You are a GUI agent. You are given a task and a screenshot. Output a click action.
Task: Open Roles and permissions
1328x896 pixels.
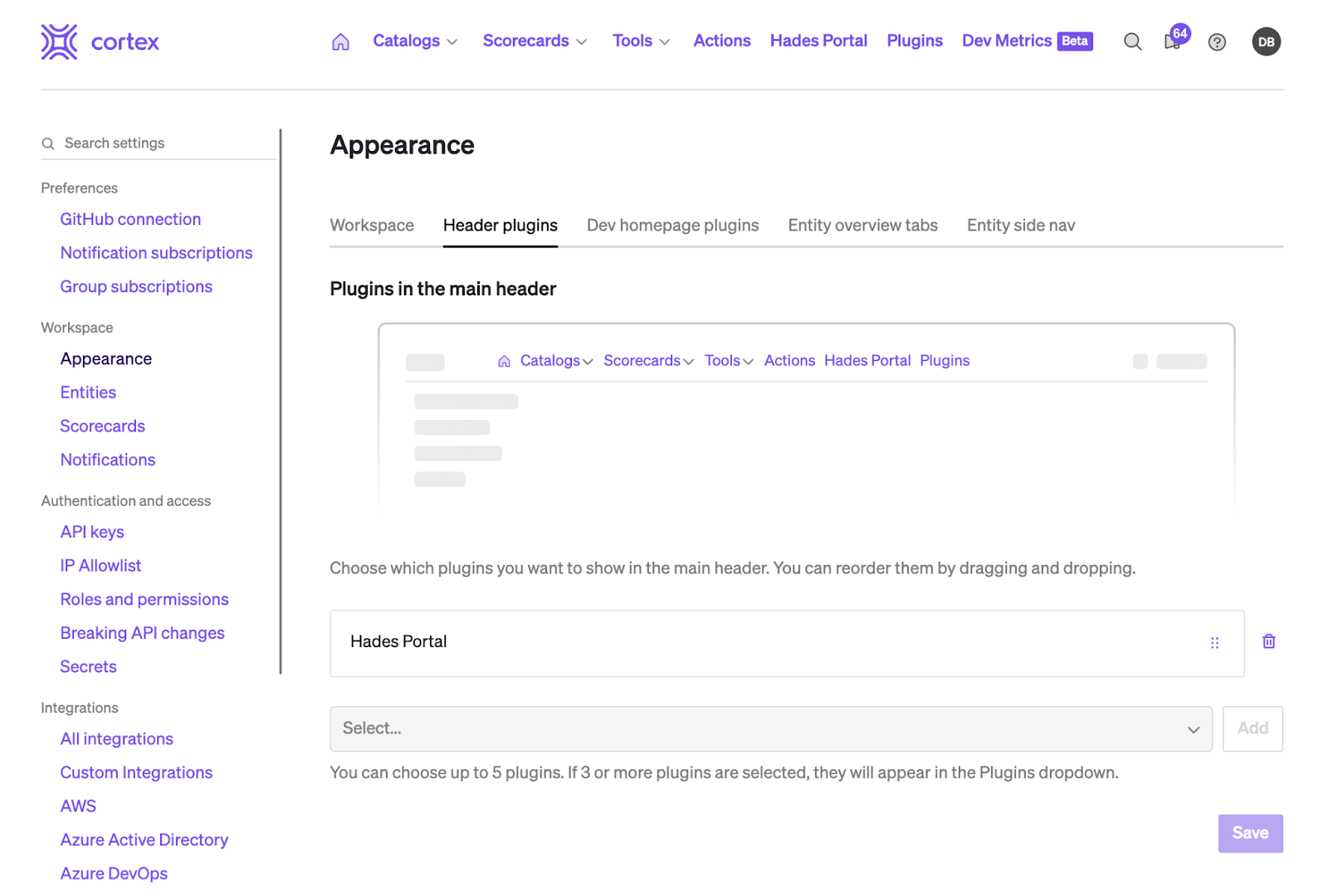(x=144, y=599)
